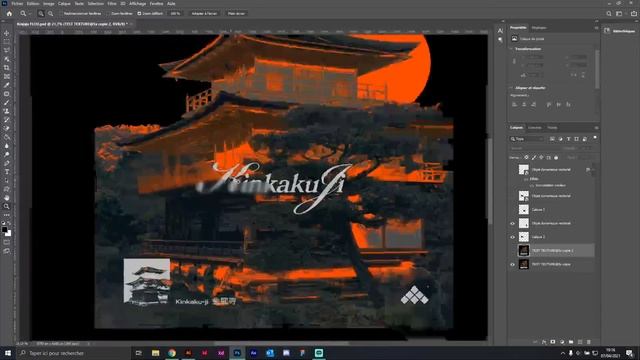640x360 pixels.
Task: Select the Pen tool
Action: [x=7, y=163]
